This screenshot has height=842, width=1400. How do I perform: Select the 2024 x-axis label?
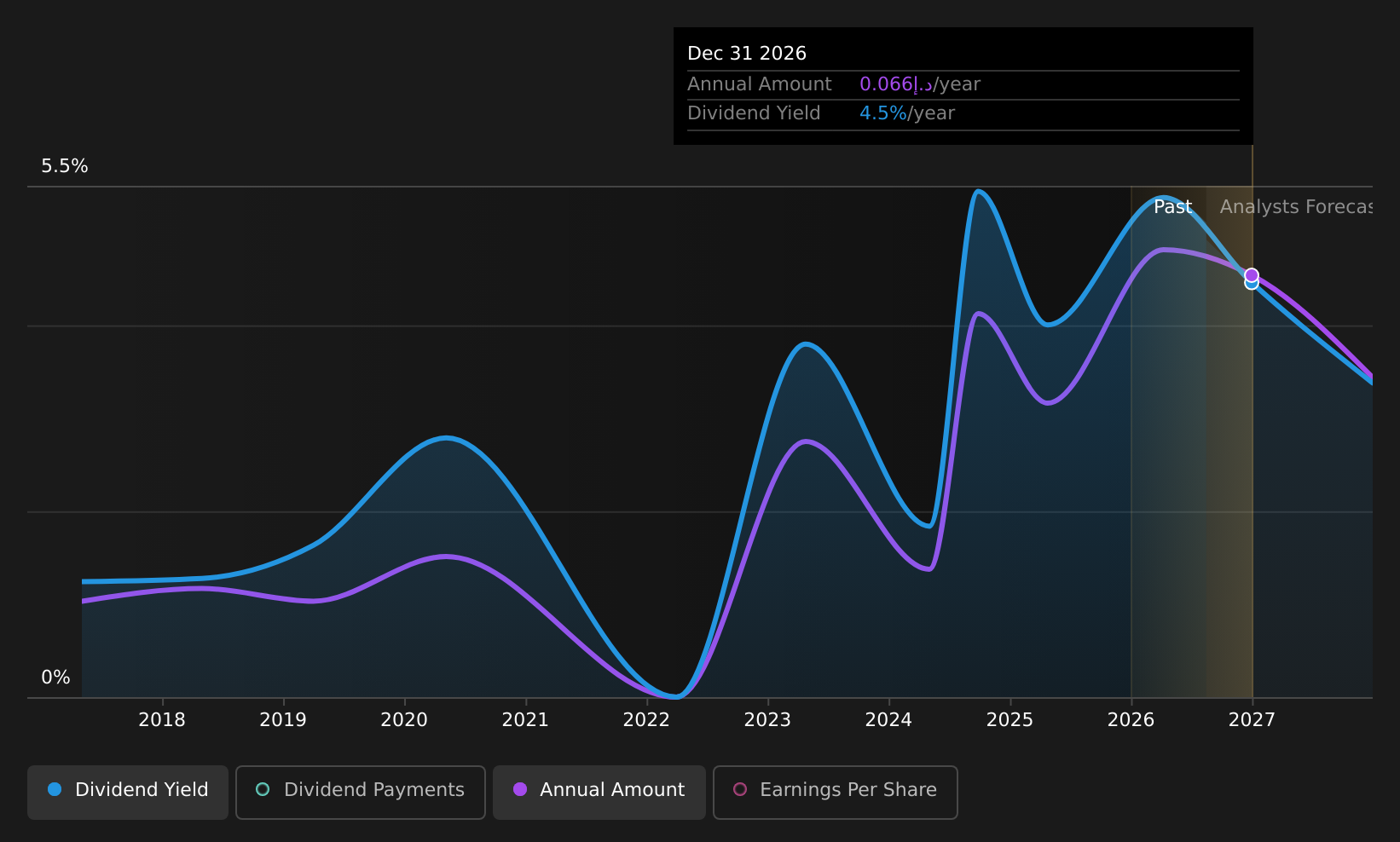pyautogui.click(x=888, y=720)
